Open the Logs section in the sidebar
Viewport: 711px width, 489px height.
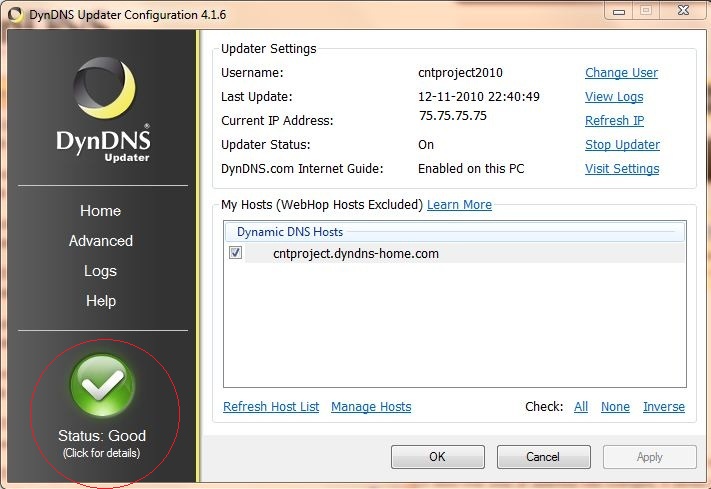click(101, 271)
